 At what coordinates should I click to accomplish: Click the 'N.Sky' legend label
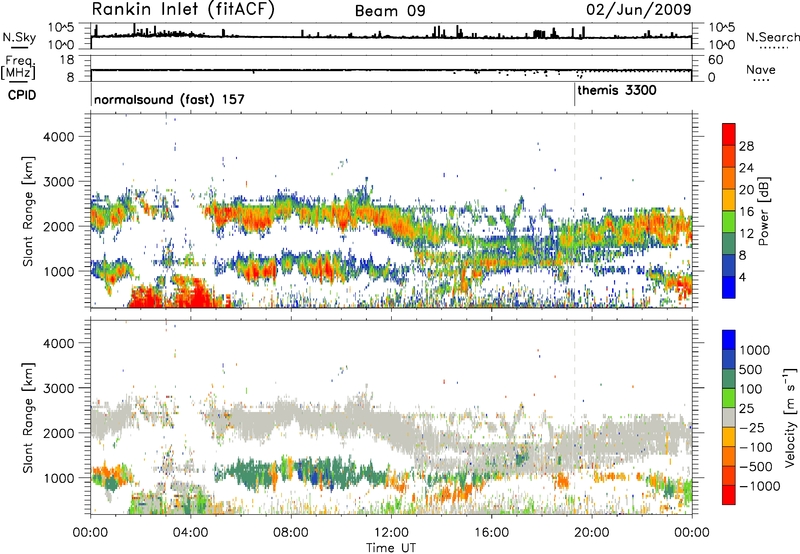click(x=19, y=37)
